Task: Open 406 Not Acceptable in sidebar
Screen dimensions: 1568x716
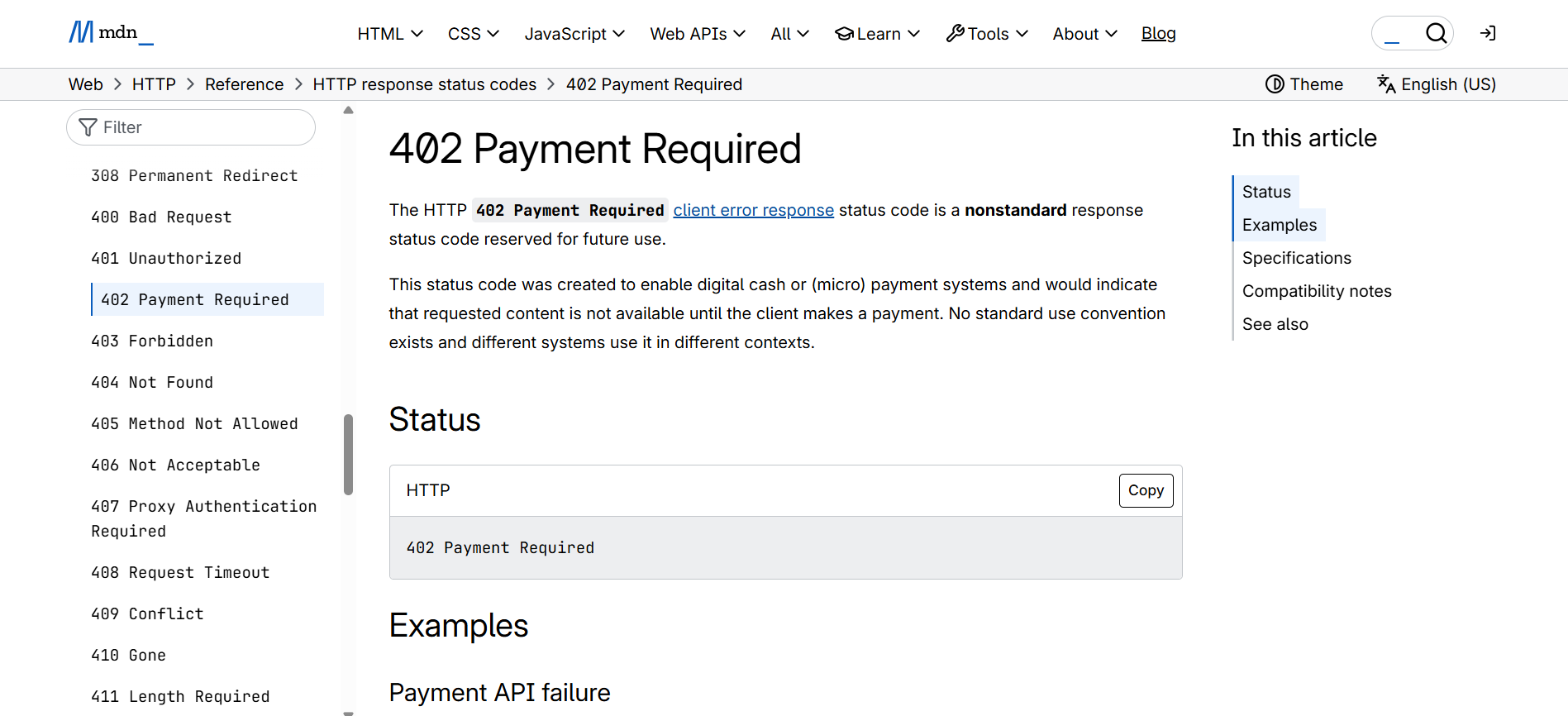Action: coord(175,465)
